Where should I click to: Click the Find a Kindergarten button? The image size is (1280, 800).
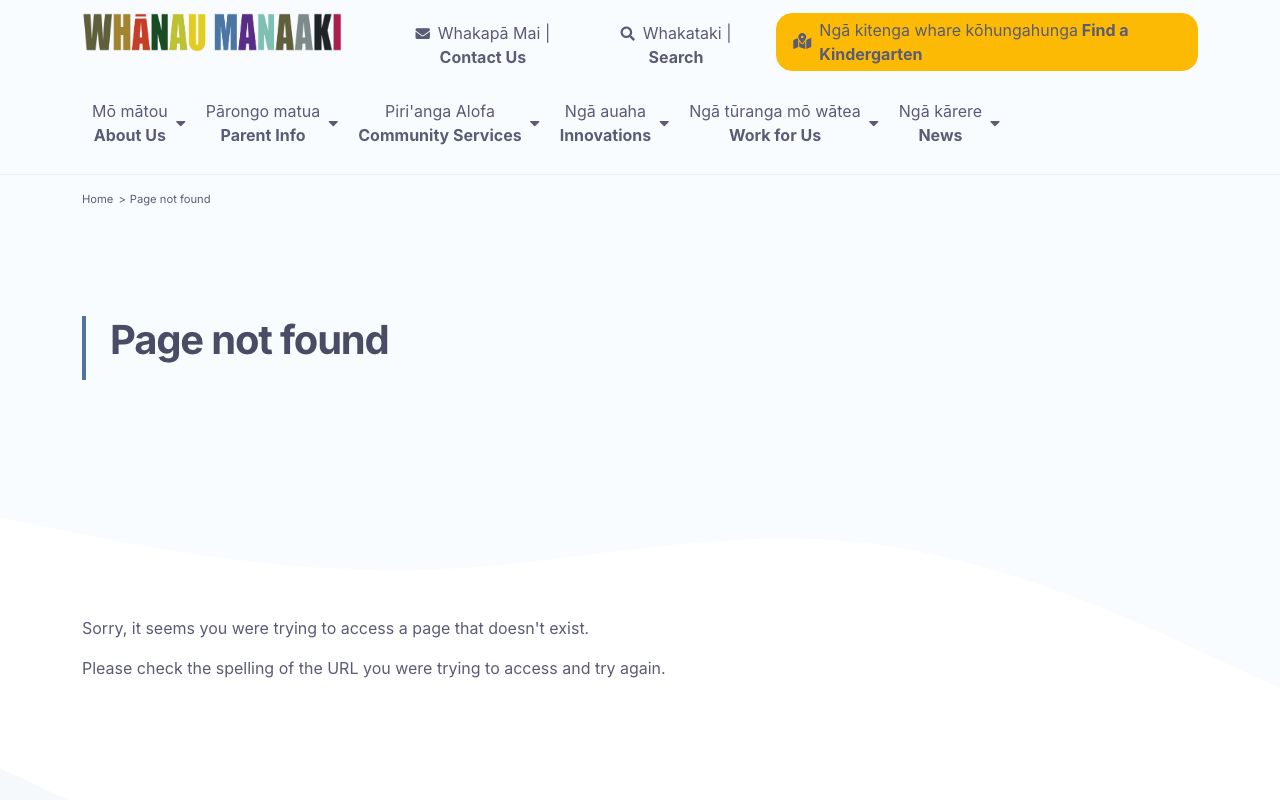987,42
